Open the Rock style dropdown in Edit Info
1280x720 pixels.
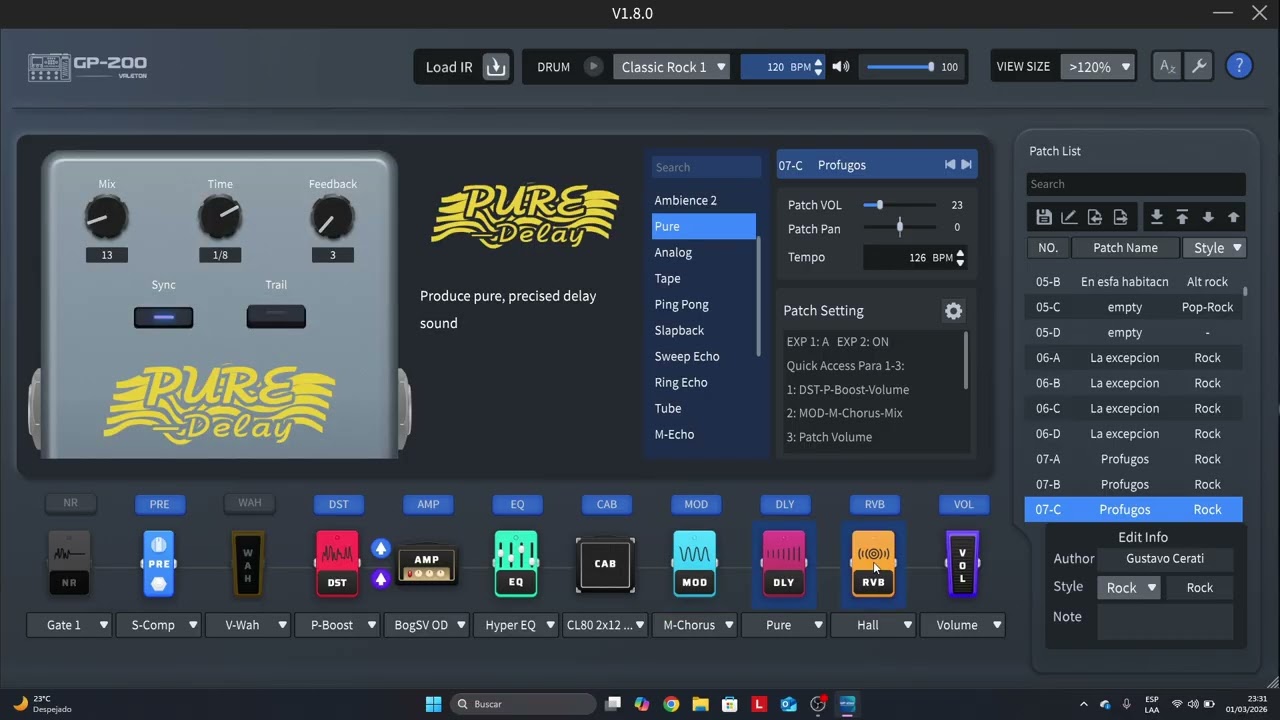[x=1128, y=588]
